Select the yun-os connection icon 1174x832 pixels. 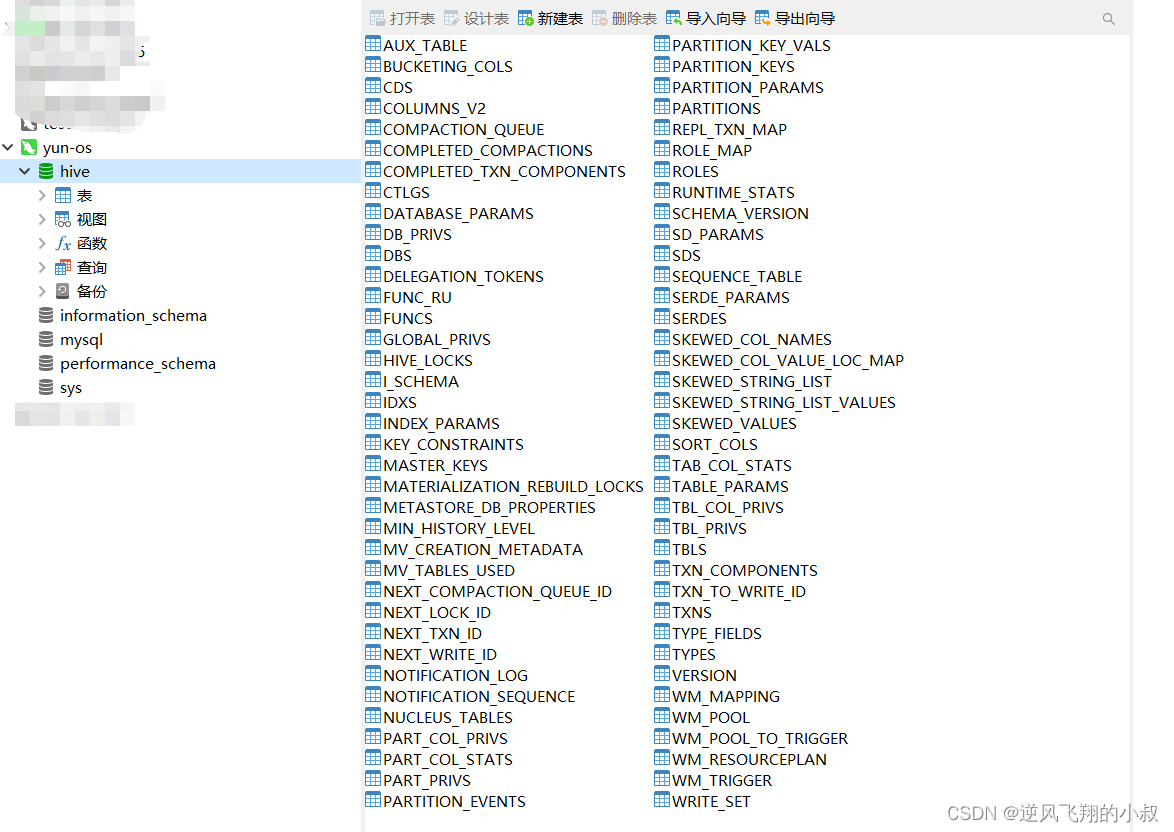click(x=29, y=148)
